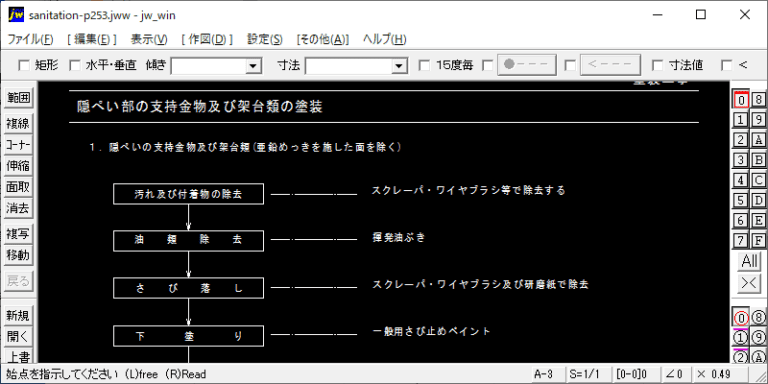Screen dimensions: 768x384
Task: Select layer 4 square button
Action: point(741,180)
